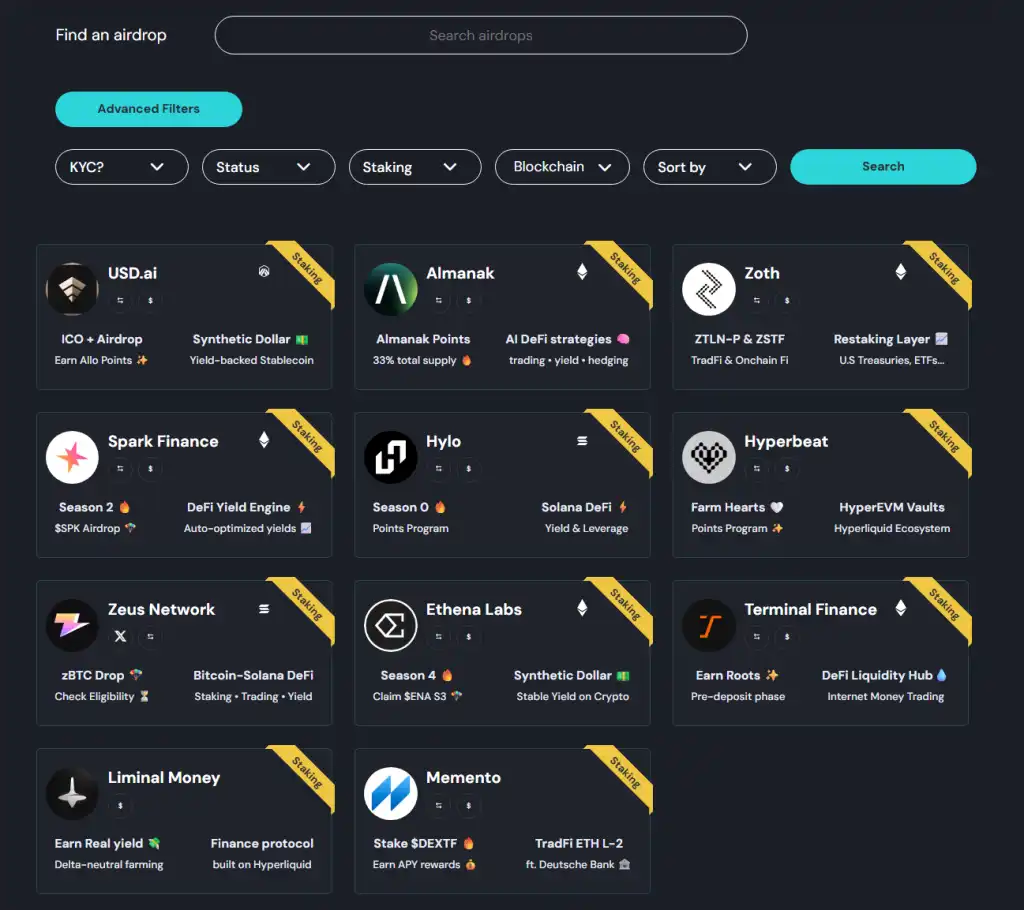Click the swap icon on the Almanak card

[437, 300]
